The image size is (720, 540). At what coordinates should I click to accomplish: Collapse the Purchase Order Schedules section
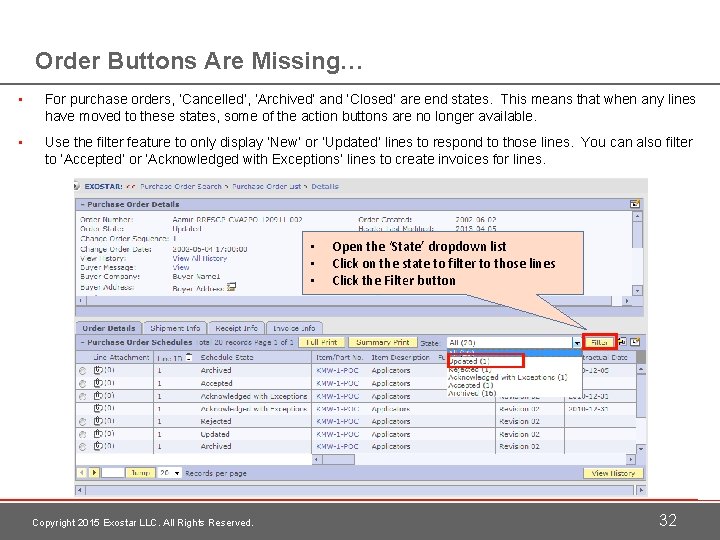coord(83,343)
